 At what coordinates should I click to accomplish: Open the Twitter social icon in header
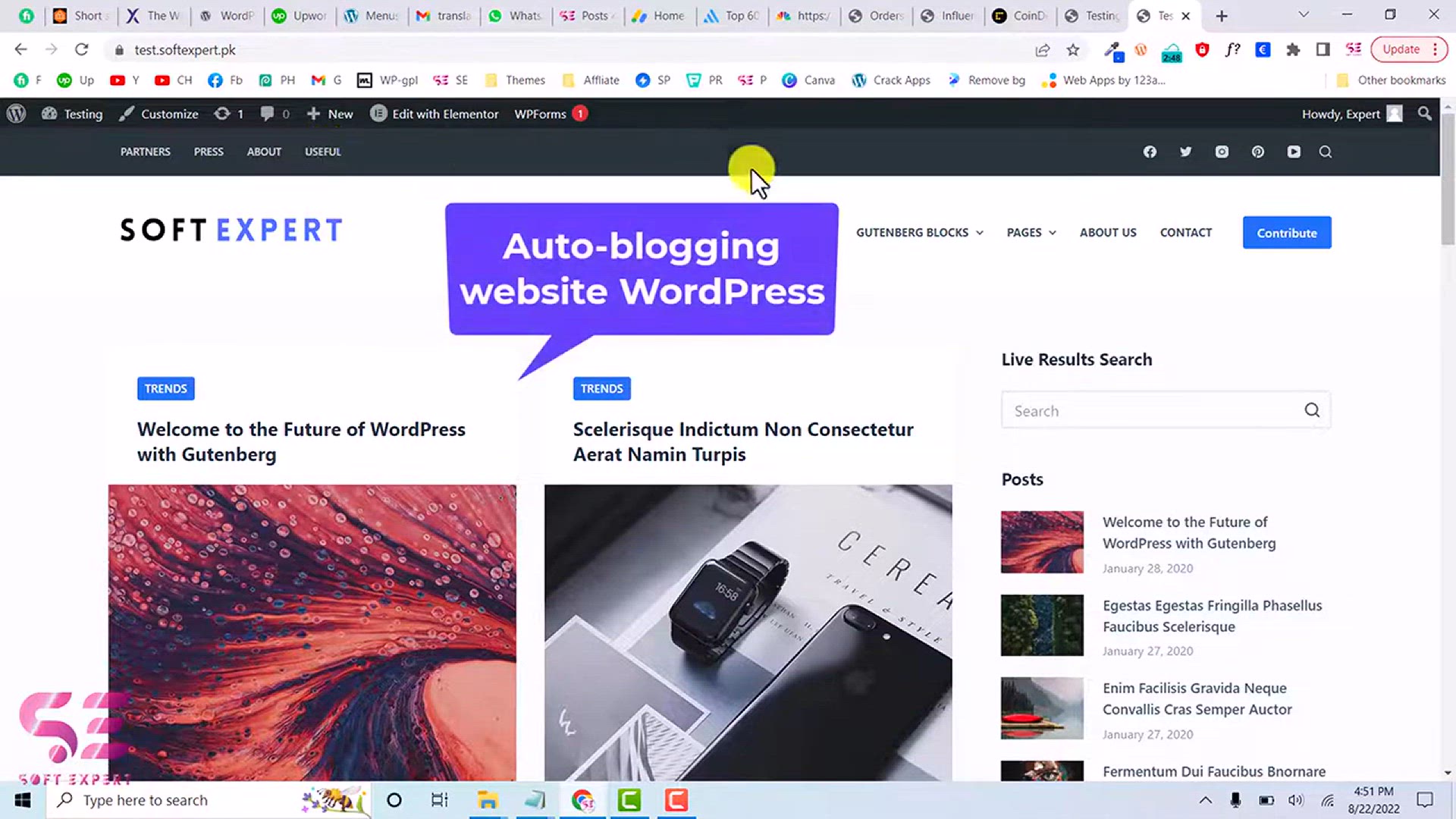[1185, 152]
